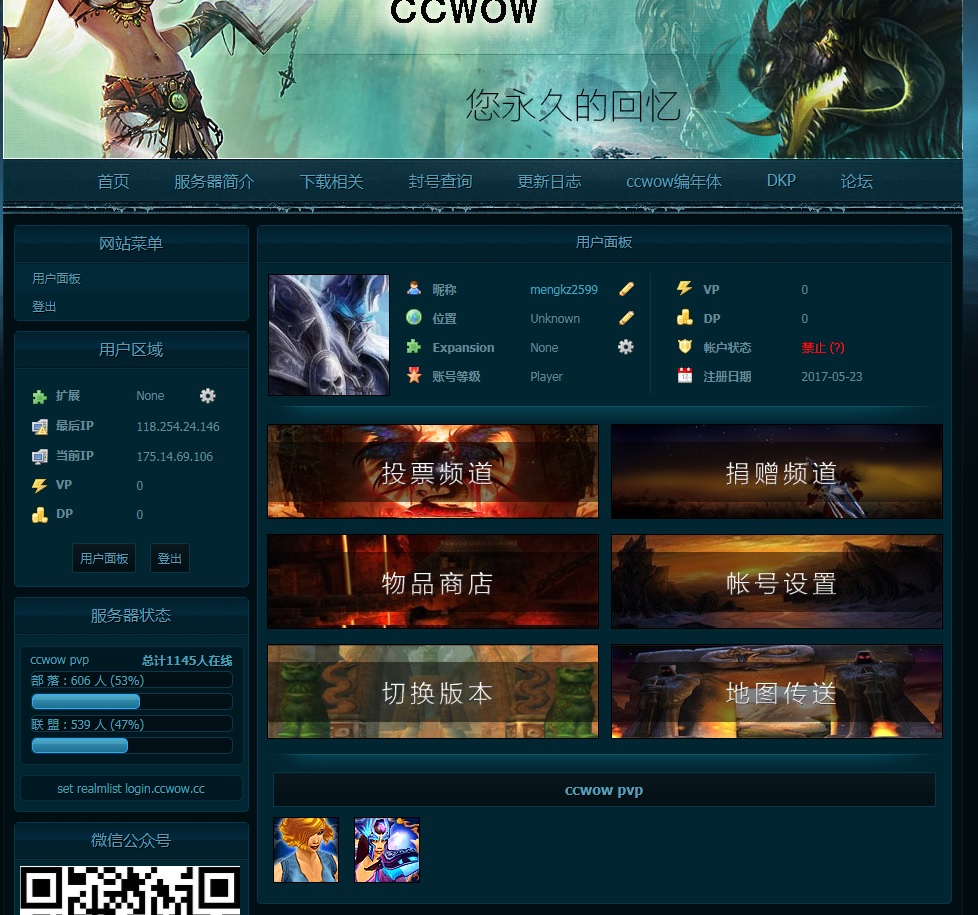Click the 登出 button in user area
978x915 pixels.
[170, 558]
